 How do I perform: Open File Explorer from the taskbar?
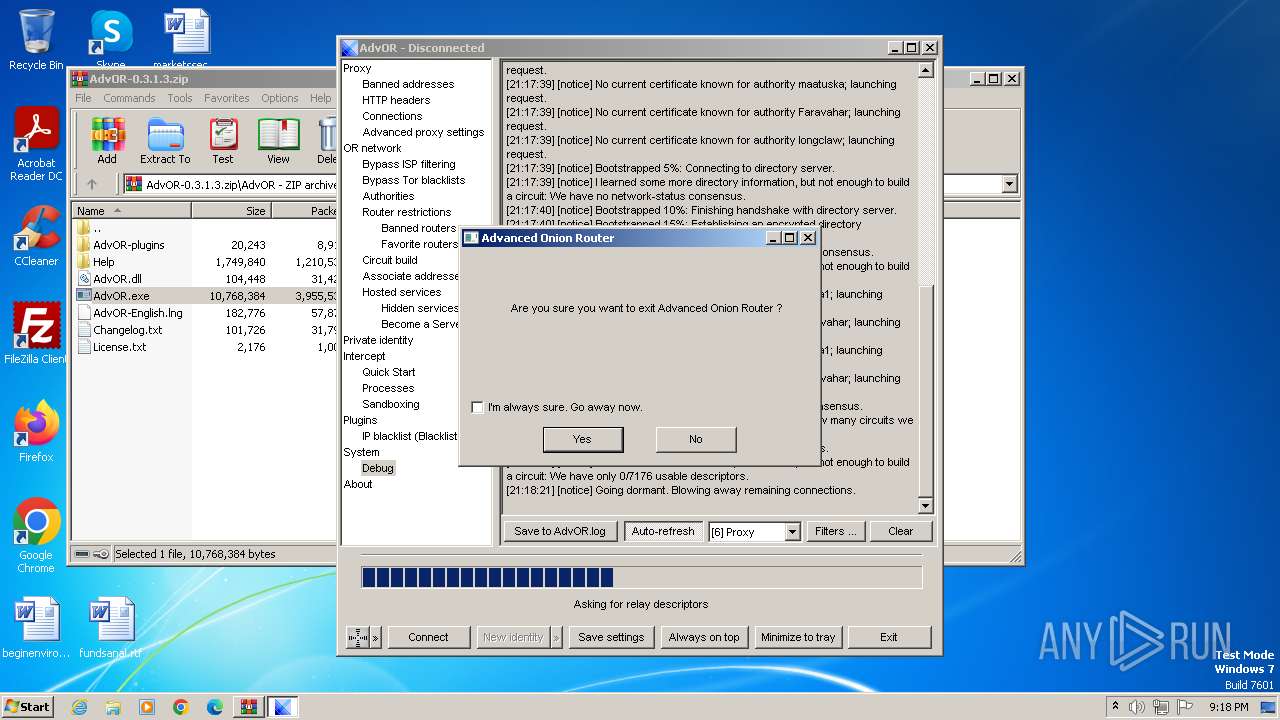pos(113,706)
